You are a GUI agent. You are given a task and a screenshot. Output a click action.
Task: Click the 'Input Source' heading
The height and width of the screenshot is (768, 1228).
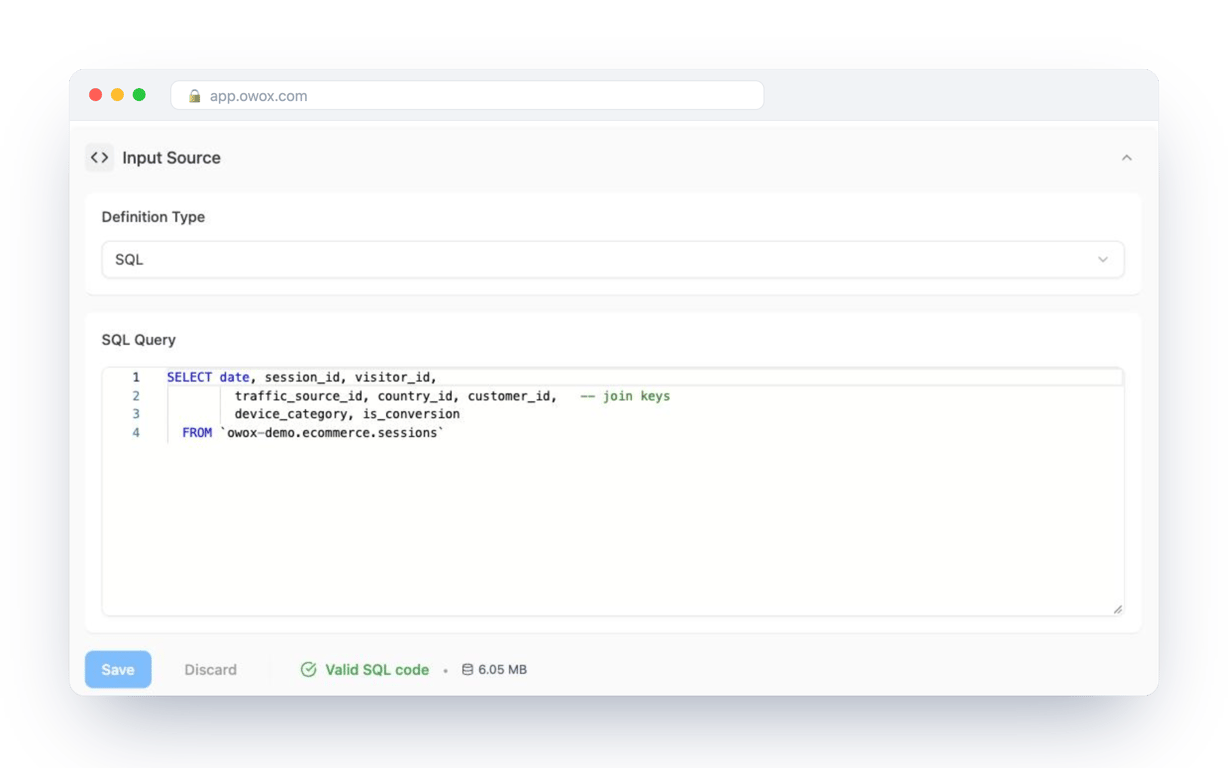(171, 158)
